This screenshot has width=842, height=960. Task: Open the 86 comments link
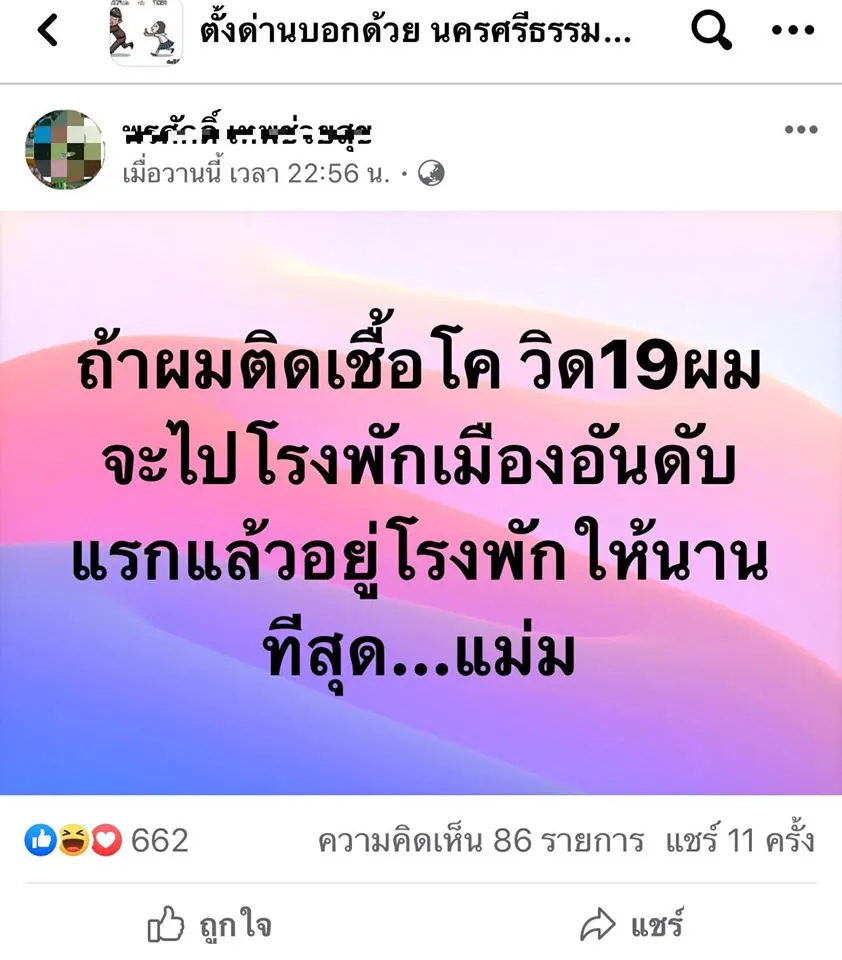point(481,841)
